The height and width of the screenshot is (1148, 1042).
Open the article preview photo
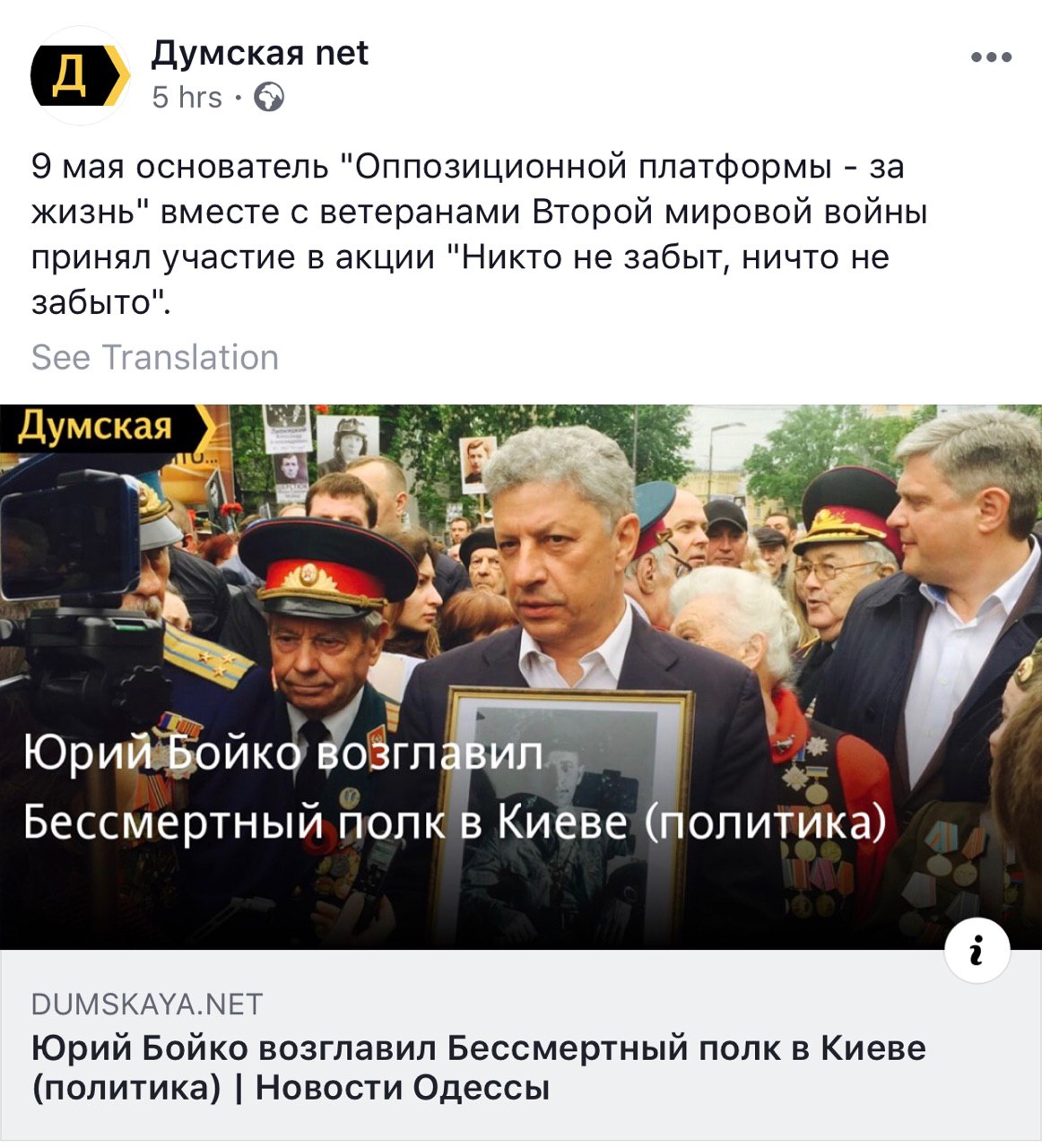tap(521, 677)
